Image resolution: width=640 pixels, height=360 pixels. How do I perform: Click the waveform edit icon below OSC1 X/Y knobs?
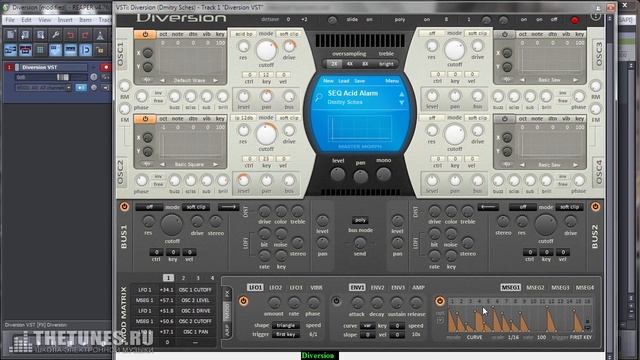pyautogui.click(x=147, y=80)
